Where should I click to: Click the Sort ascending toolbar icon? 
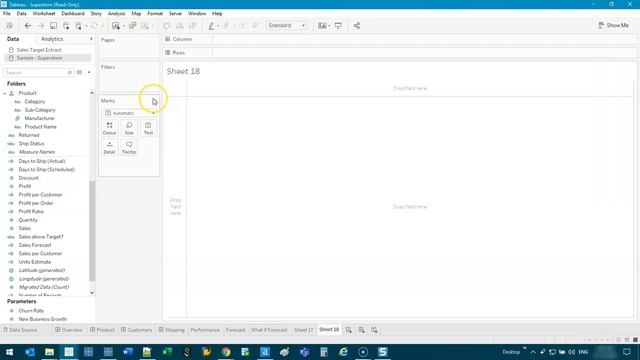tap(180, 26)
